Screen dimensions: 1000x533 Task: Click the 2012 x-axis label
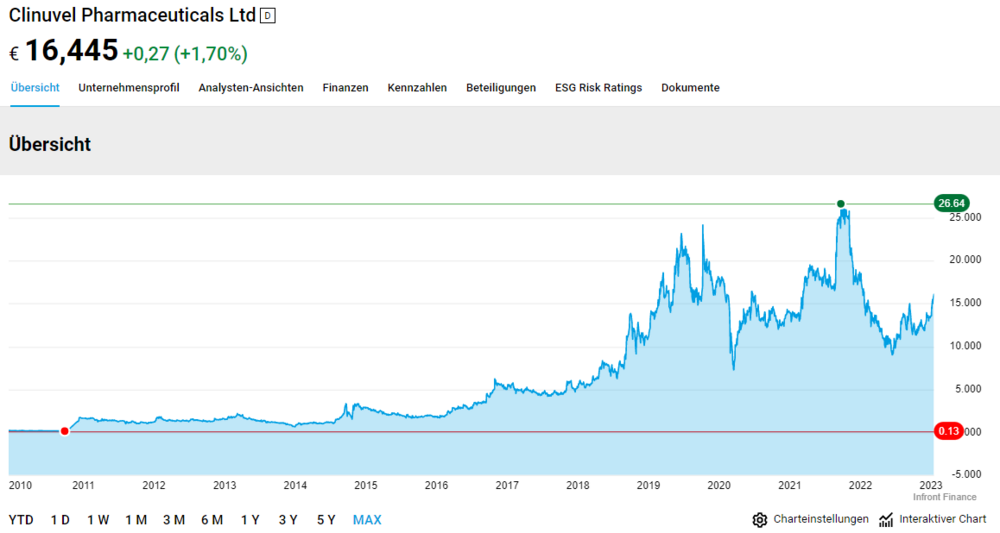pyautogui.click(x=154, y=486)
